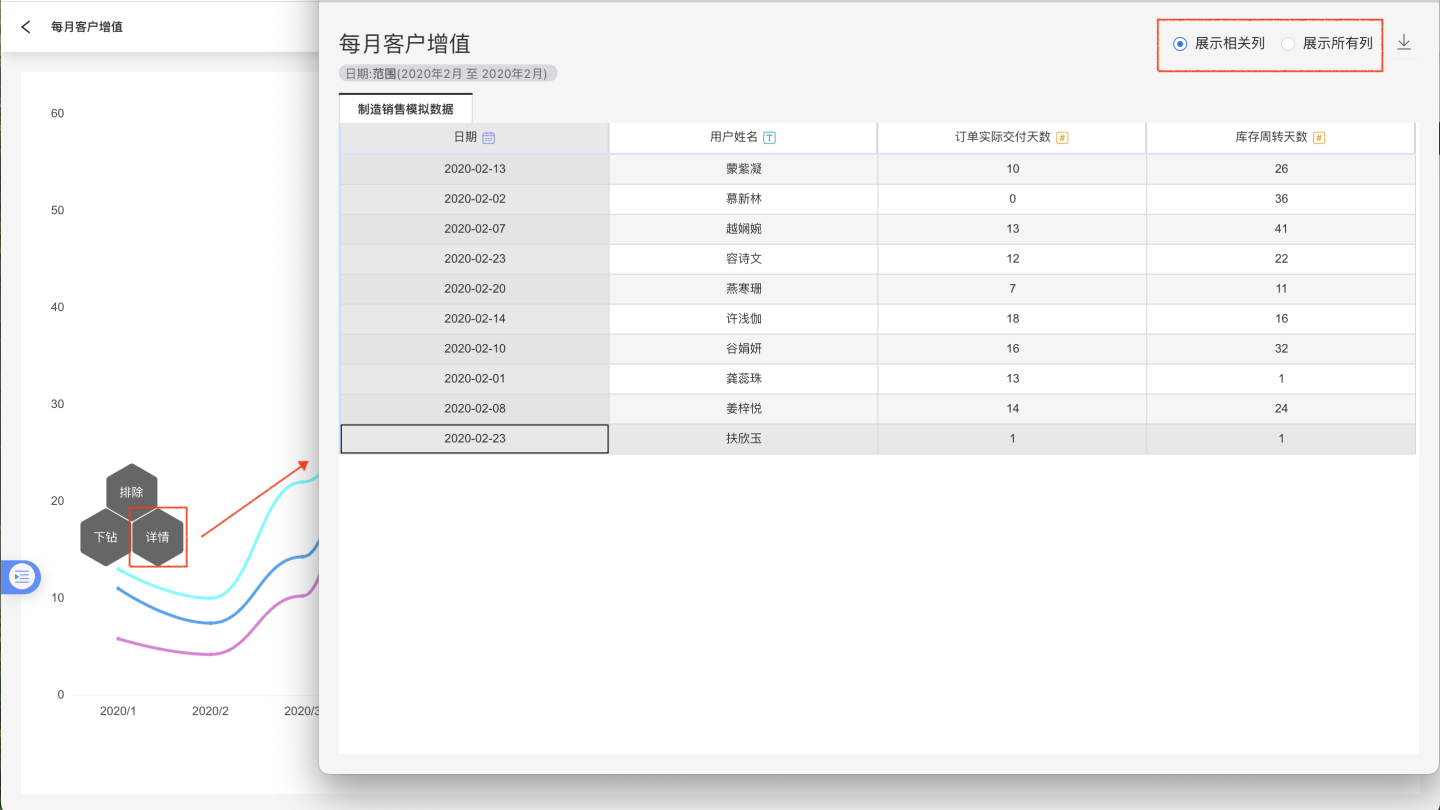This screenshot has width=1440, height=810.
Task: Click the calendar icon in 日期 column header
Action: point(489,138)
